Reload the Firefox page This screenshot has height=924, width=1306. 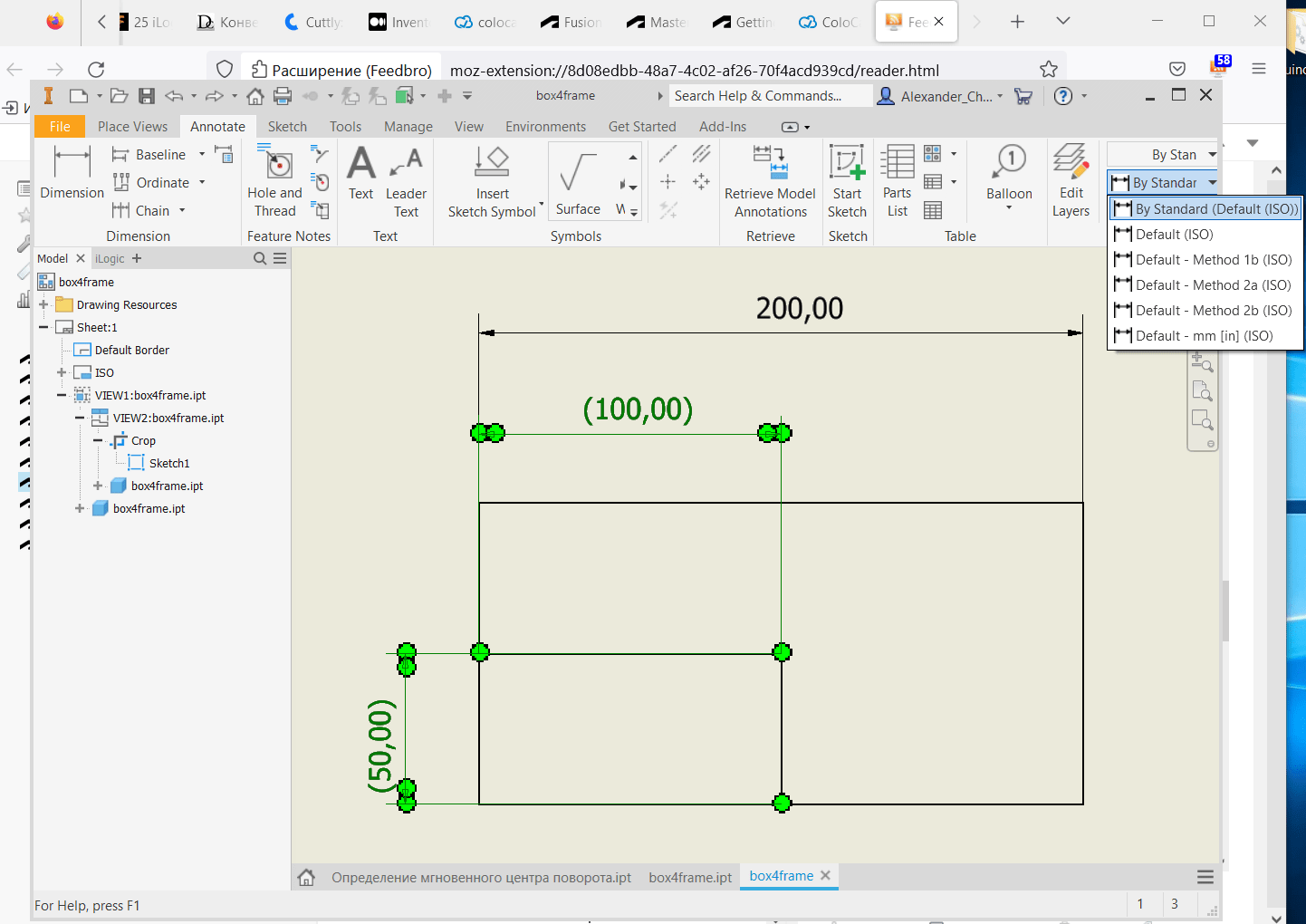pos(96,70)
